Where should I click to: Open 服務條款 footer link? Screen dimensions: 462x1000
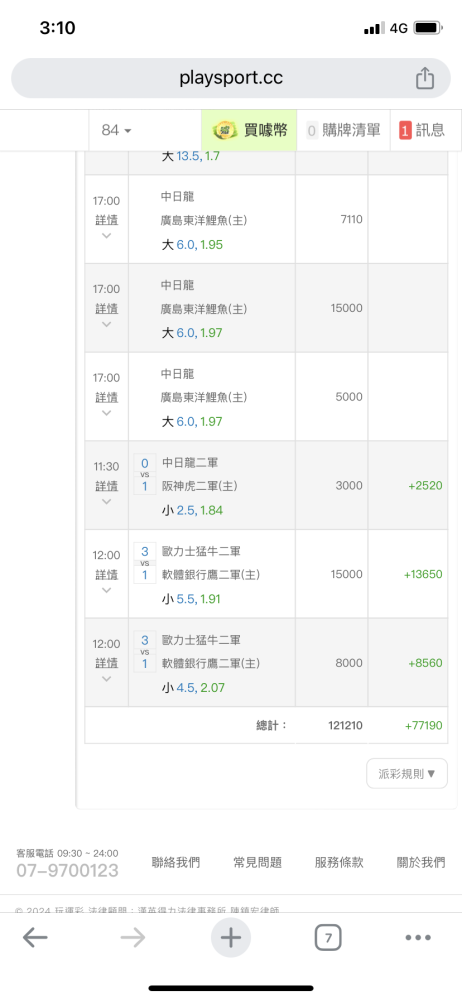click(x=339, y=863)
